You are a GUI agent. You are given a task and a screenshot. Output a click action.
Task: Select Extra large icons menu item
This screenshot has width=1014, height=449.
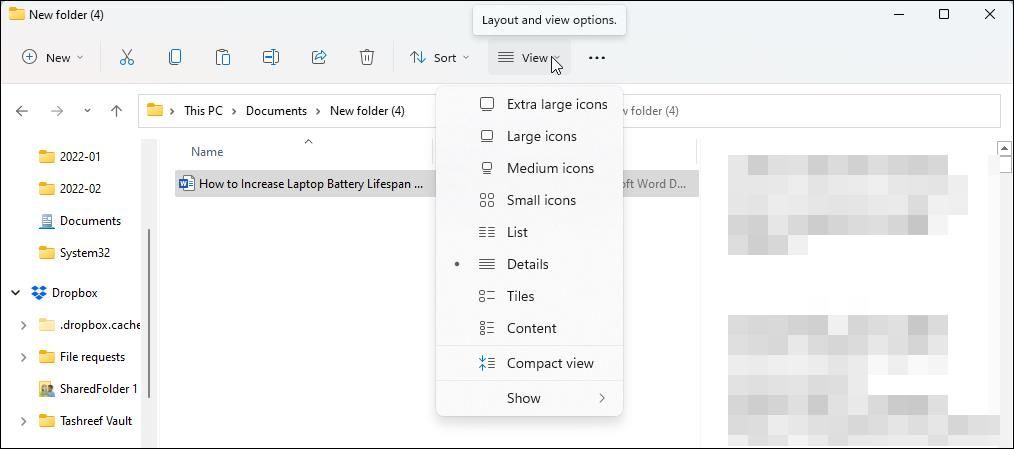(x=556, y=104)
